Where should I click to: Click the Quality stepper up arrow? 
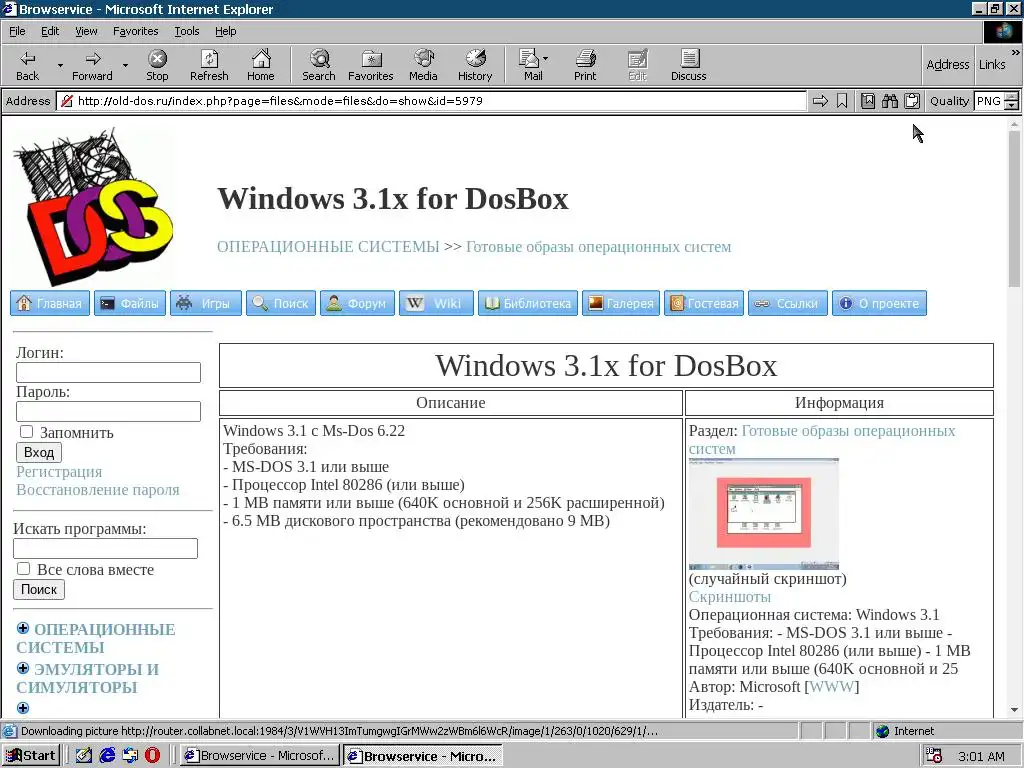click(x=1012, y=97)
